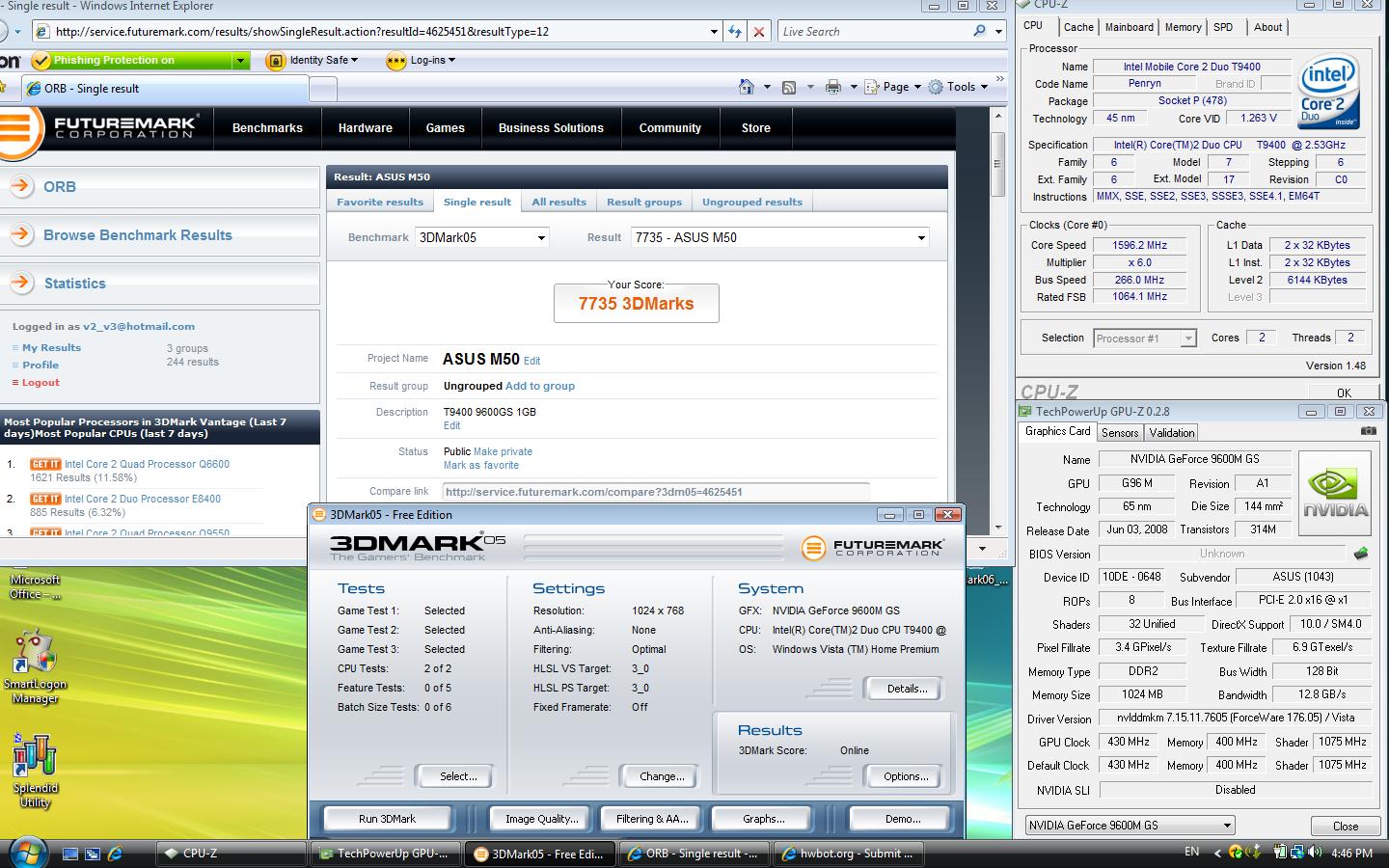Click the Graphs button in 3DMark05

(763, 819)
